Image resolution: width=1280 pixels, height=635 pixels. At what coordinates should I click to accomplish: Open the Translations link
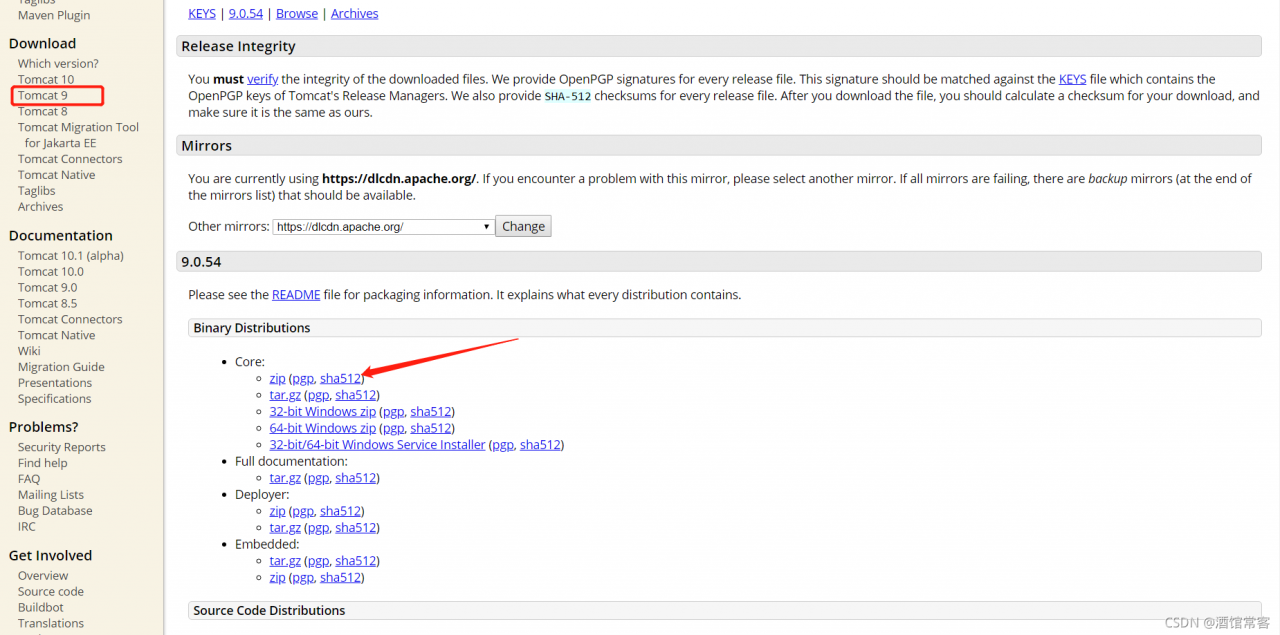pos(51,624)
